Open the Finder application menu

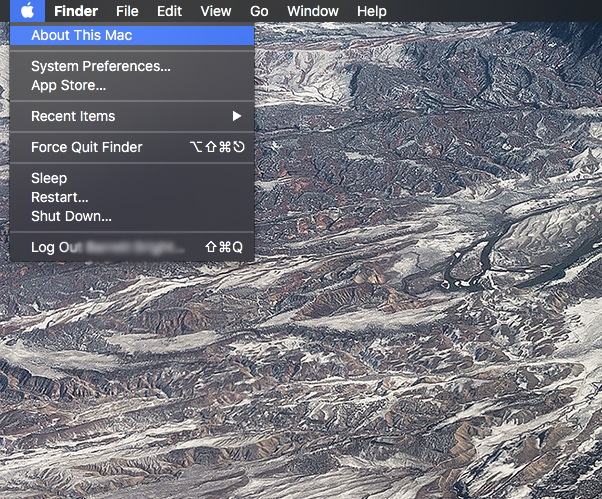tap(76, 11)
